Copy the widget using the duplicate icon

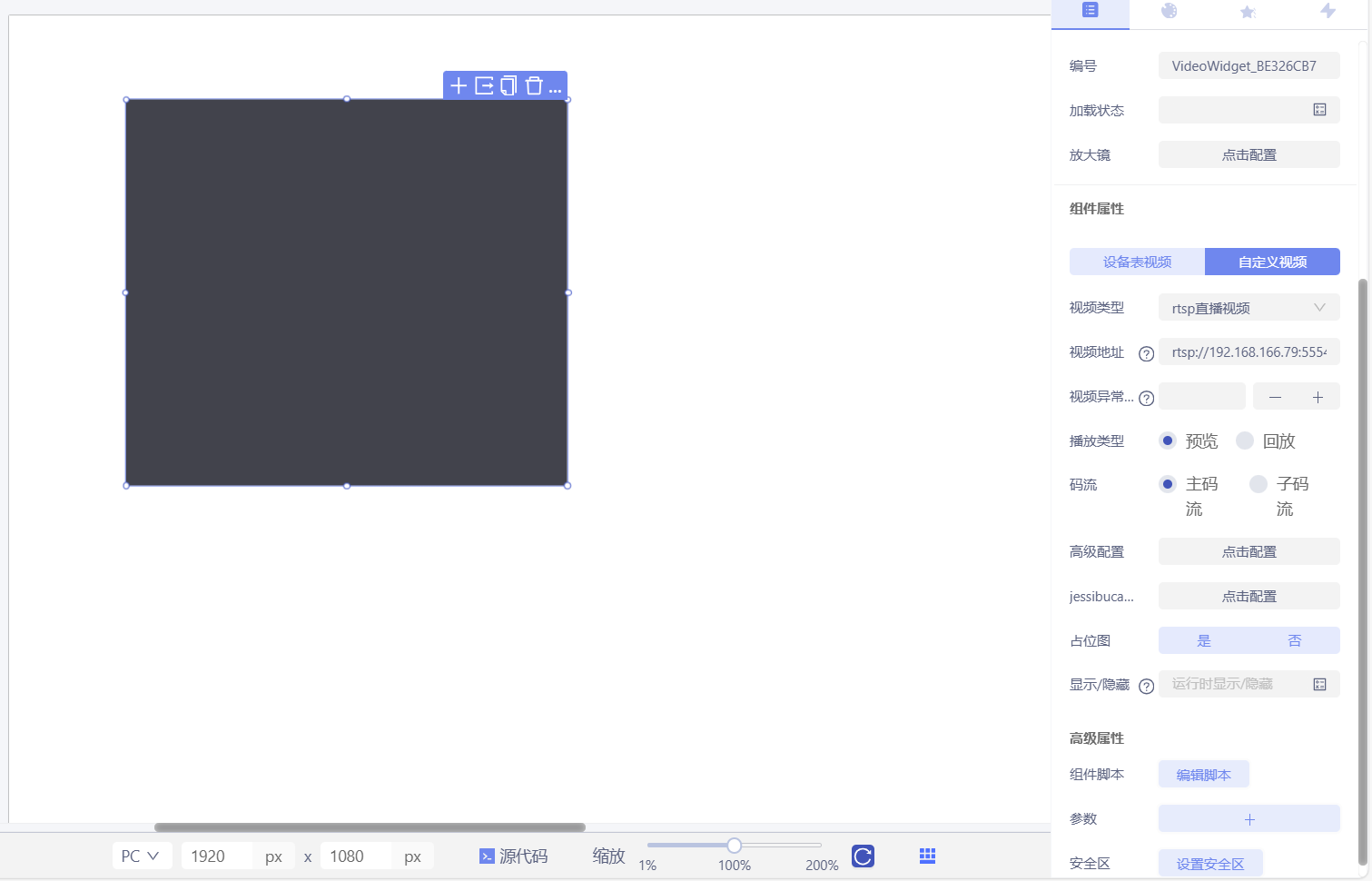(x=508, y=85)
